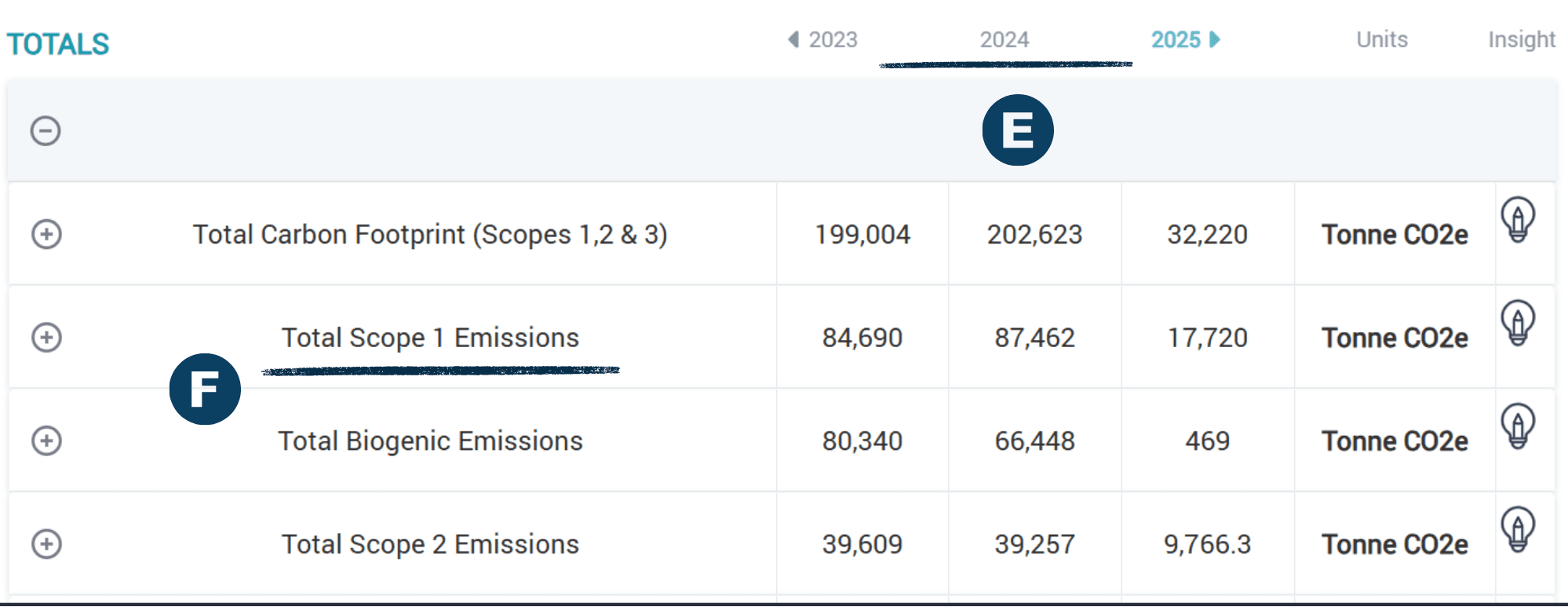Expand Total Carbon Footprint (Scopes 1,2 & 3) row
The width and height of the screenshot is (1568, 607).
tap(46, 234)
